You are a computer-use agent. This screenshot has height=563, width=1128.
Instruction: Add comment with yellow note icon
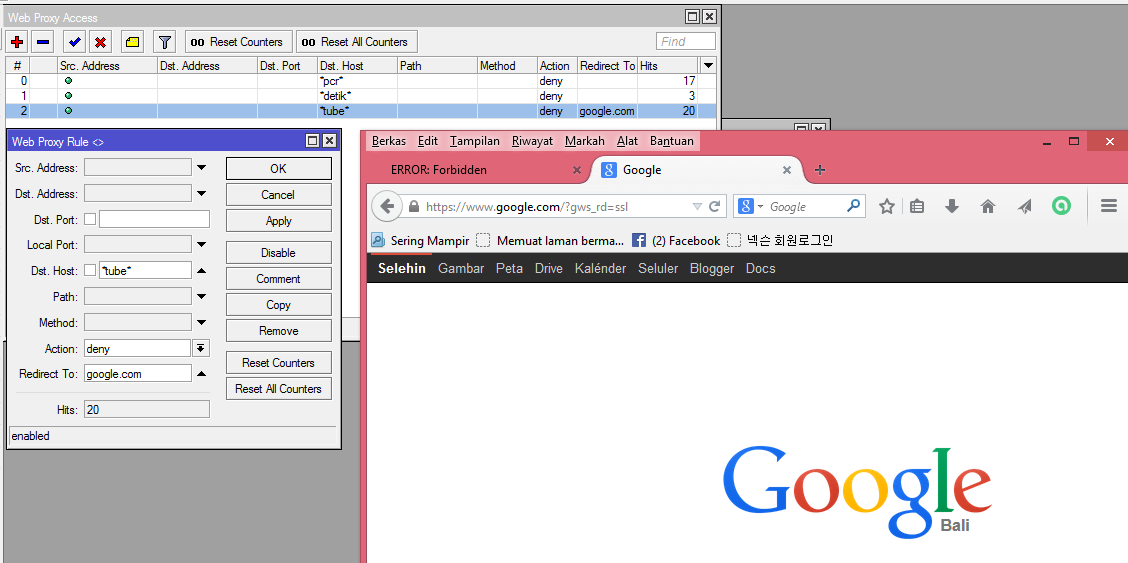[132, 42]
